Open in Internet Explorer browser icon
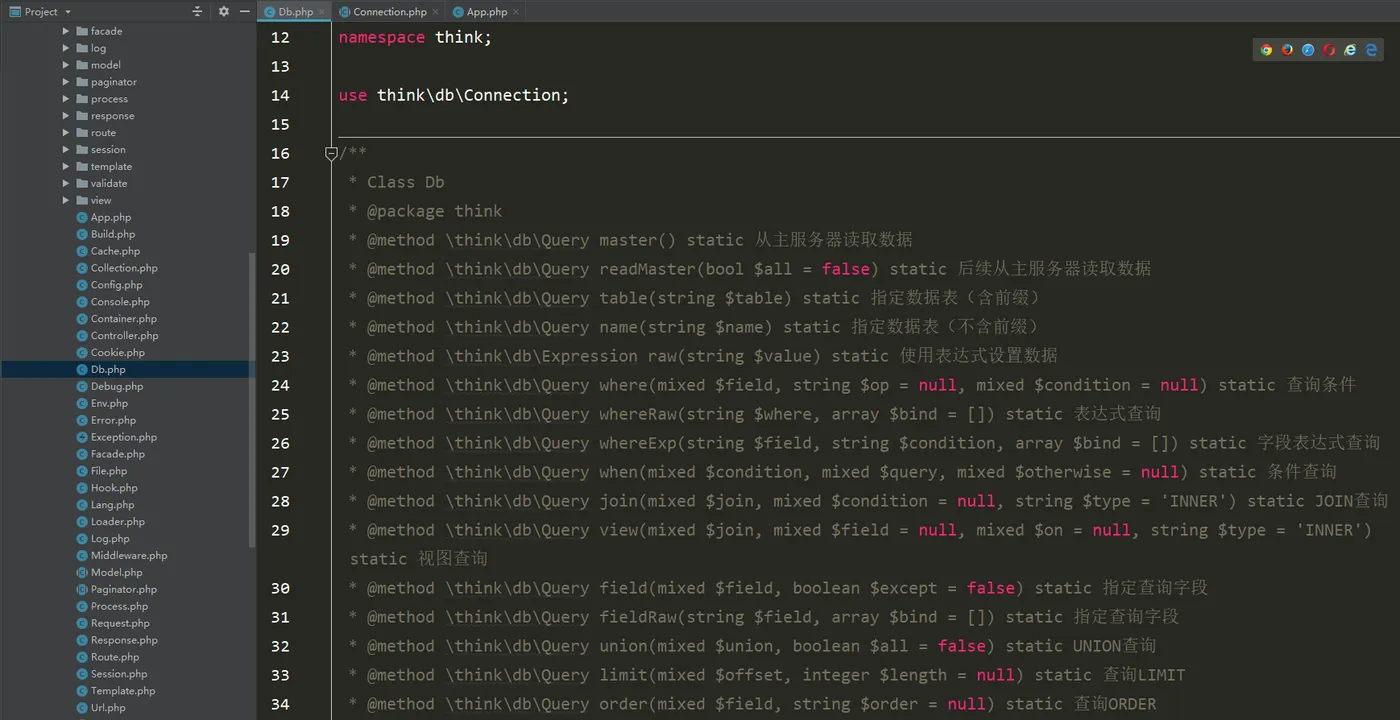This screenshot has width=1400, height=720. (1350, 49)
